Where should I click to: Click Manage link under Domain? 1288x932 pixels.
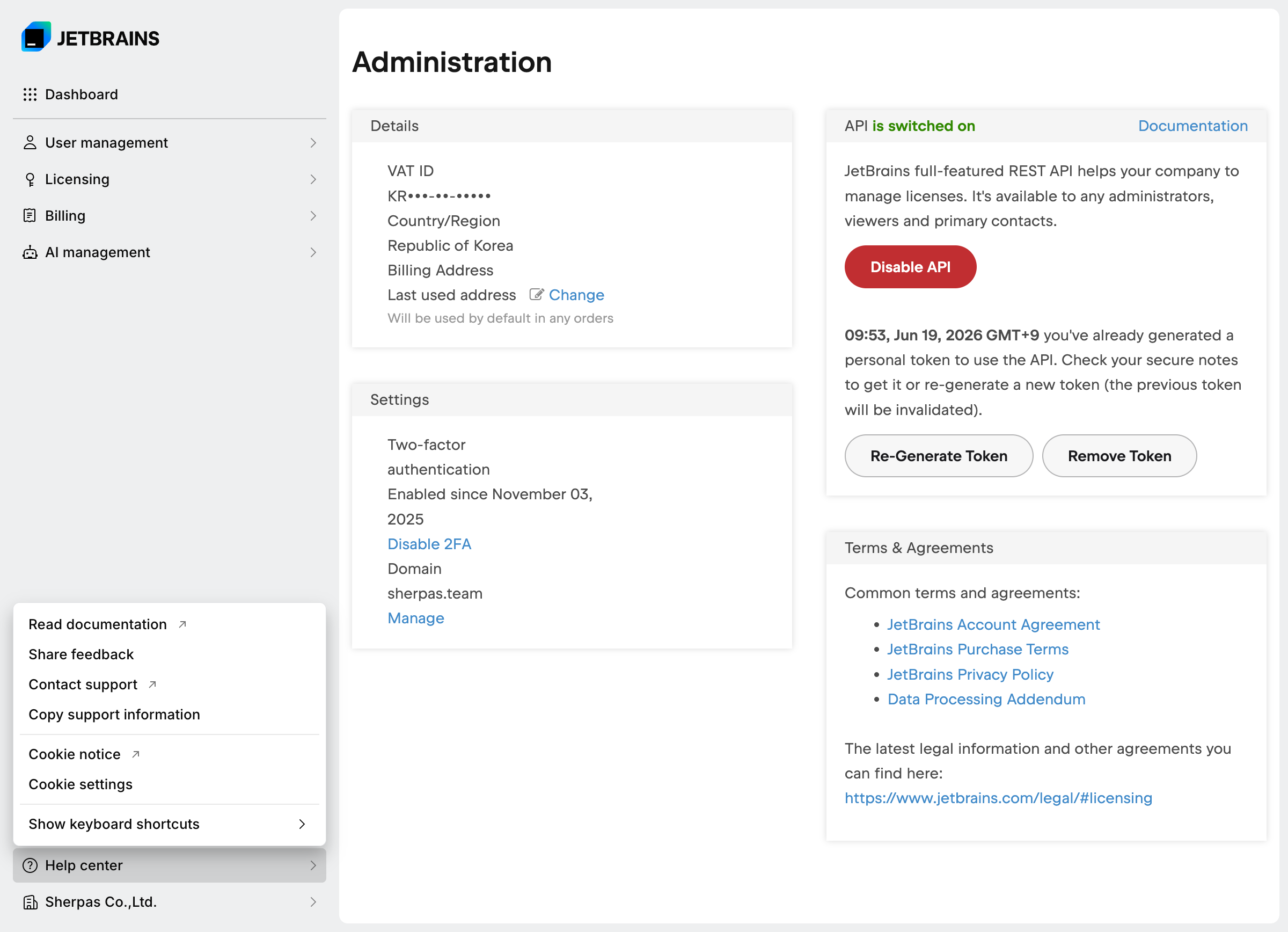416,618
